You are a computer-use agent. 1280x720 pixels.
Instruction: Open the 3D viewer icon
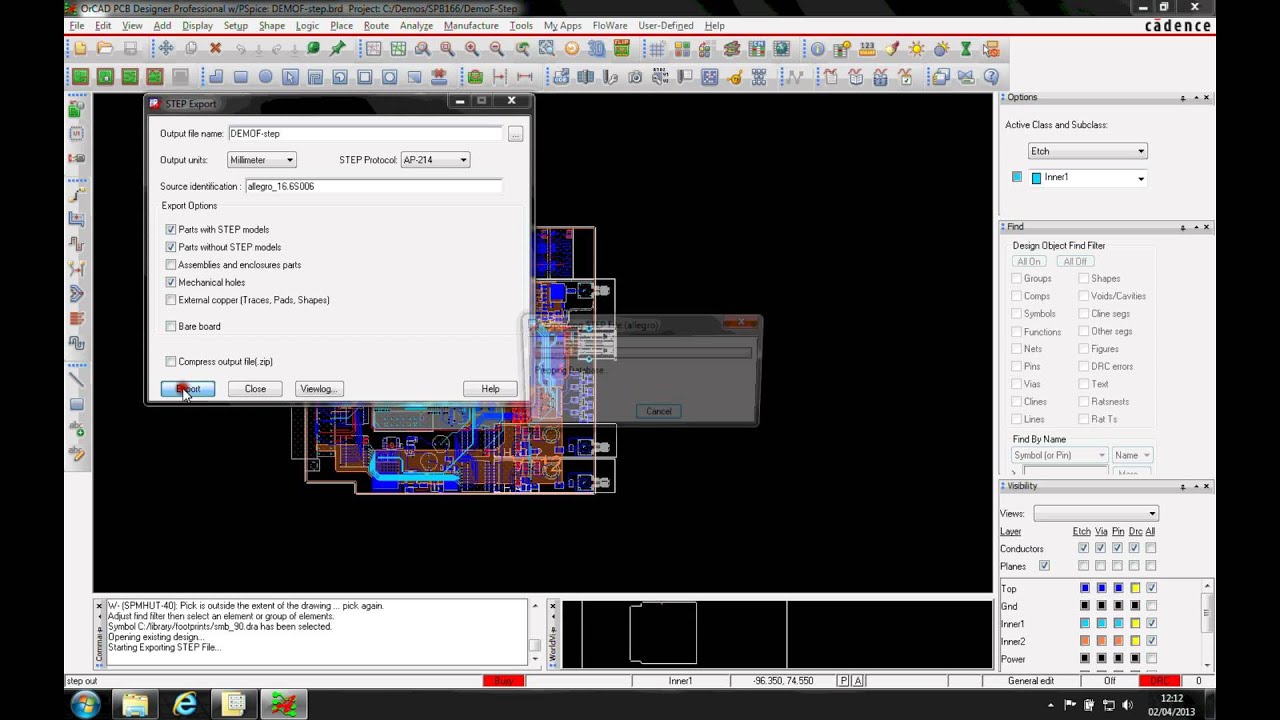tap(597, 48)
